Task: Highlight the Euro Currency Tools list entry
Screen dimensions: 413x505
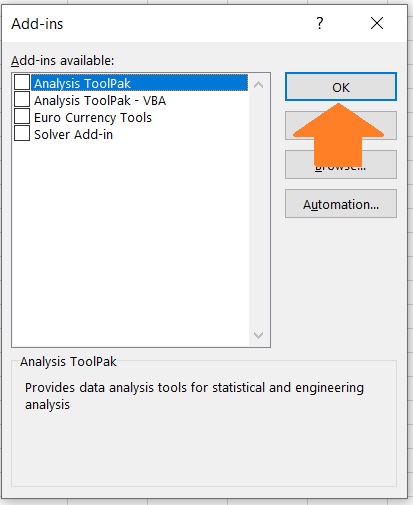Action: (x=93, y=117)
